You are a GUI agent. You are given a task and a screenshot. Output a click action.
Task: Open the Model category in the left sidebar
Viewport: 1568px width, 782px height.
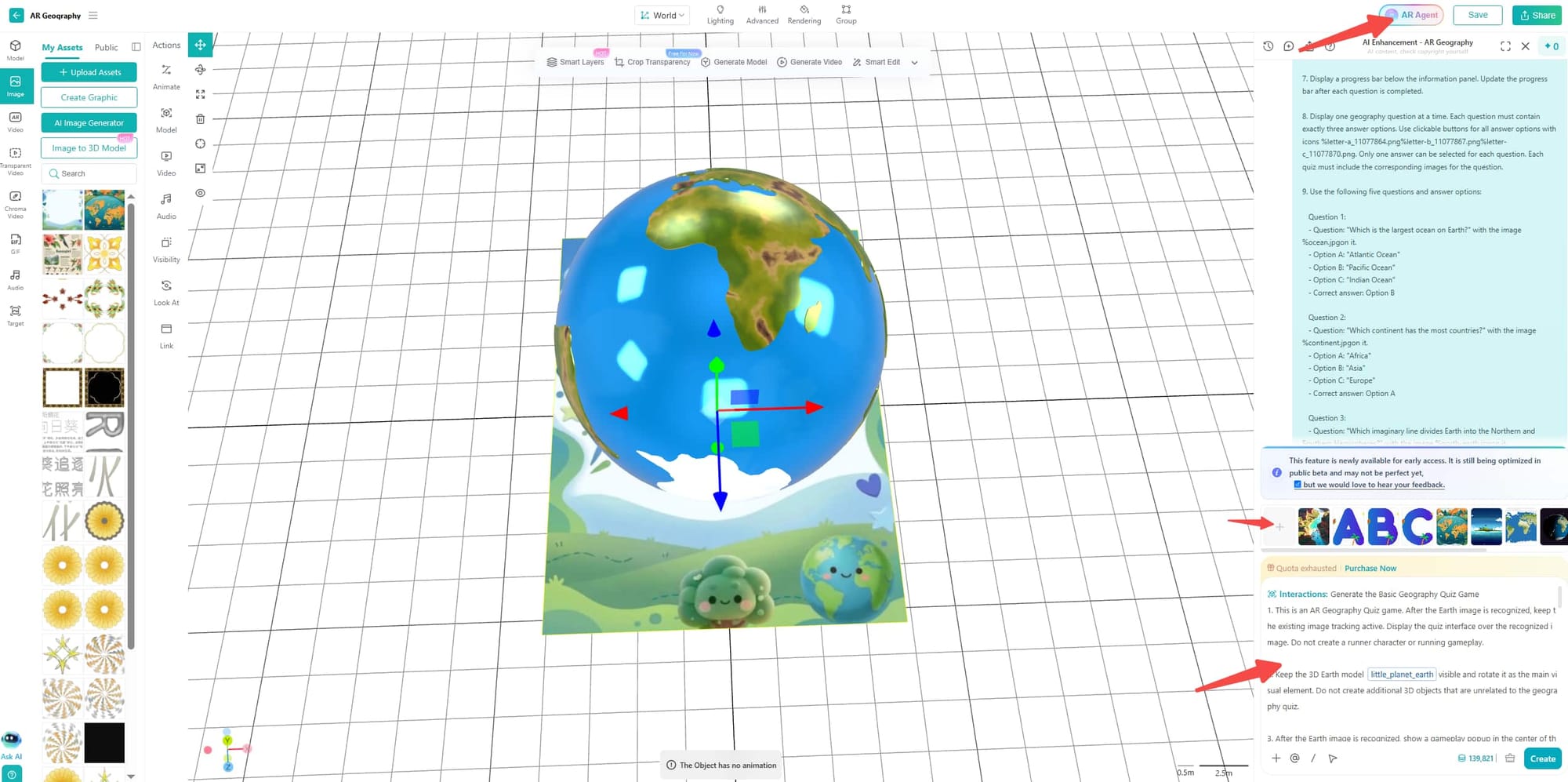tap(15, 50)
